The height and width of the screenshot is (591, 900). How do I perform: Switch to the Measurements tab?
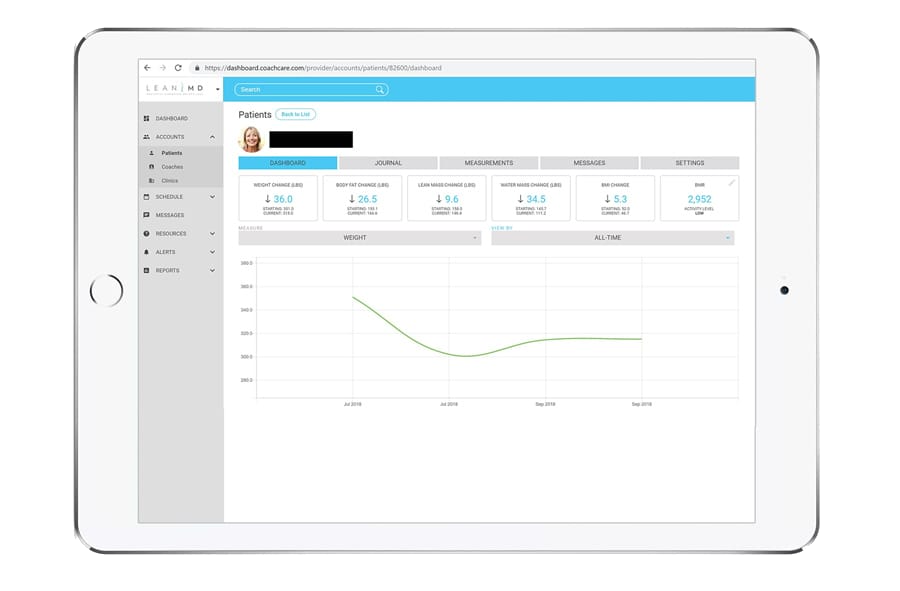pyautogui.click(x=489, y=163)
